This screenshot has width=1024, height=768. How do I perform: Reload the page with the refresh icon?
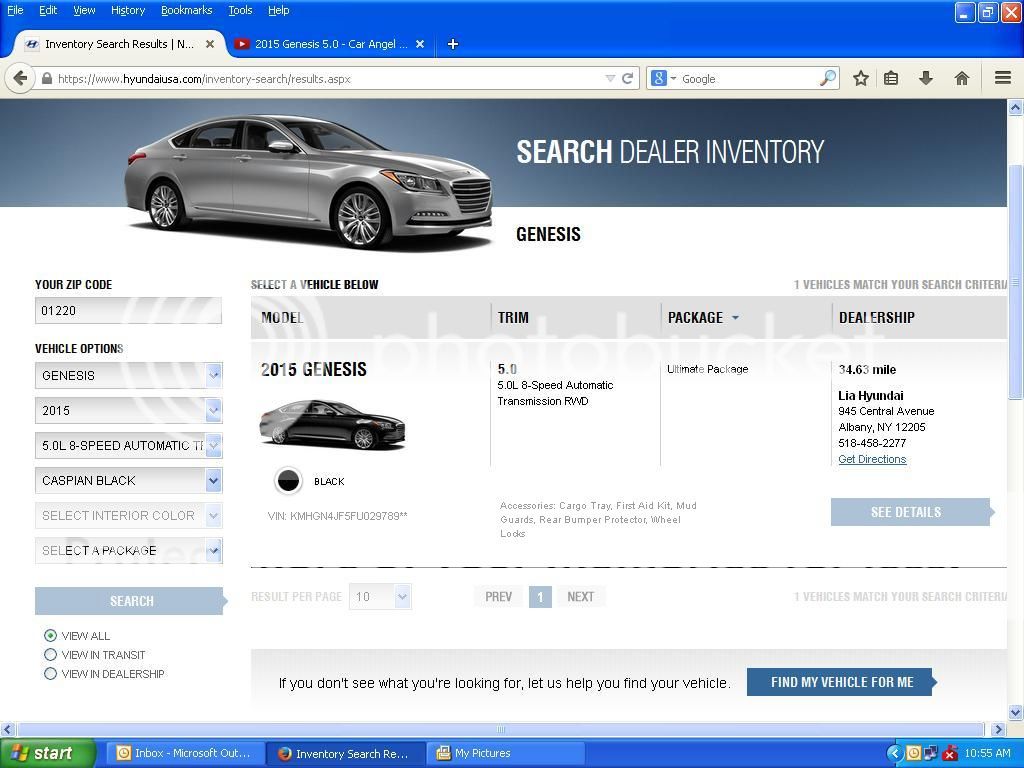point(628,78)
